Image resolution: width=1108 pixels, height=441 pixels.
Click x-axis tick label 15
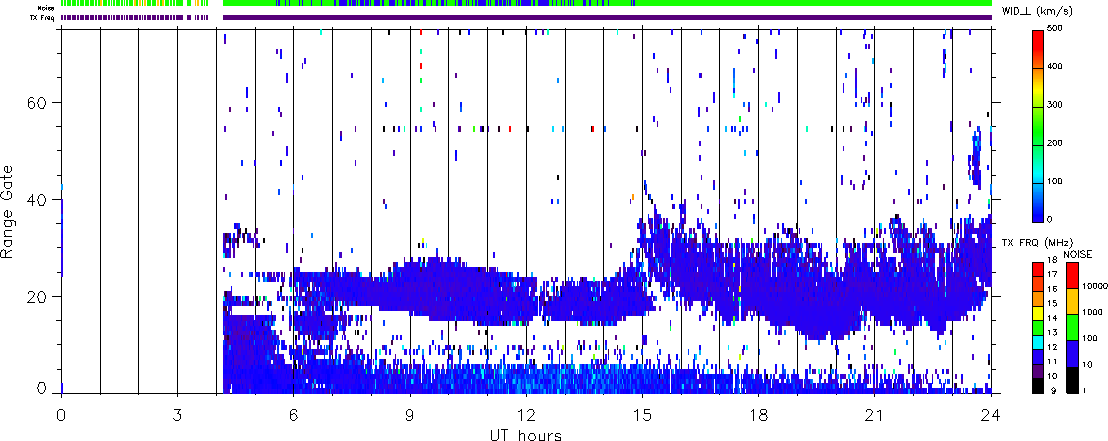(642, 416)
